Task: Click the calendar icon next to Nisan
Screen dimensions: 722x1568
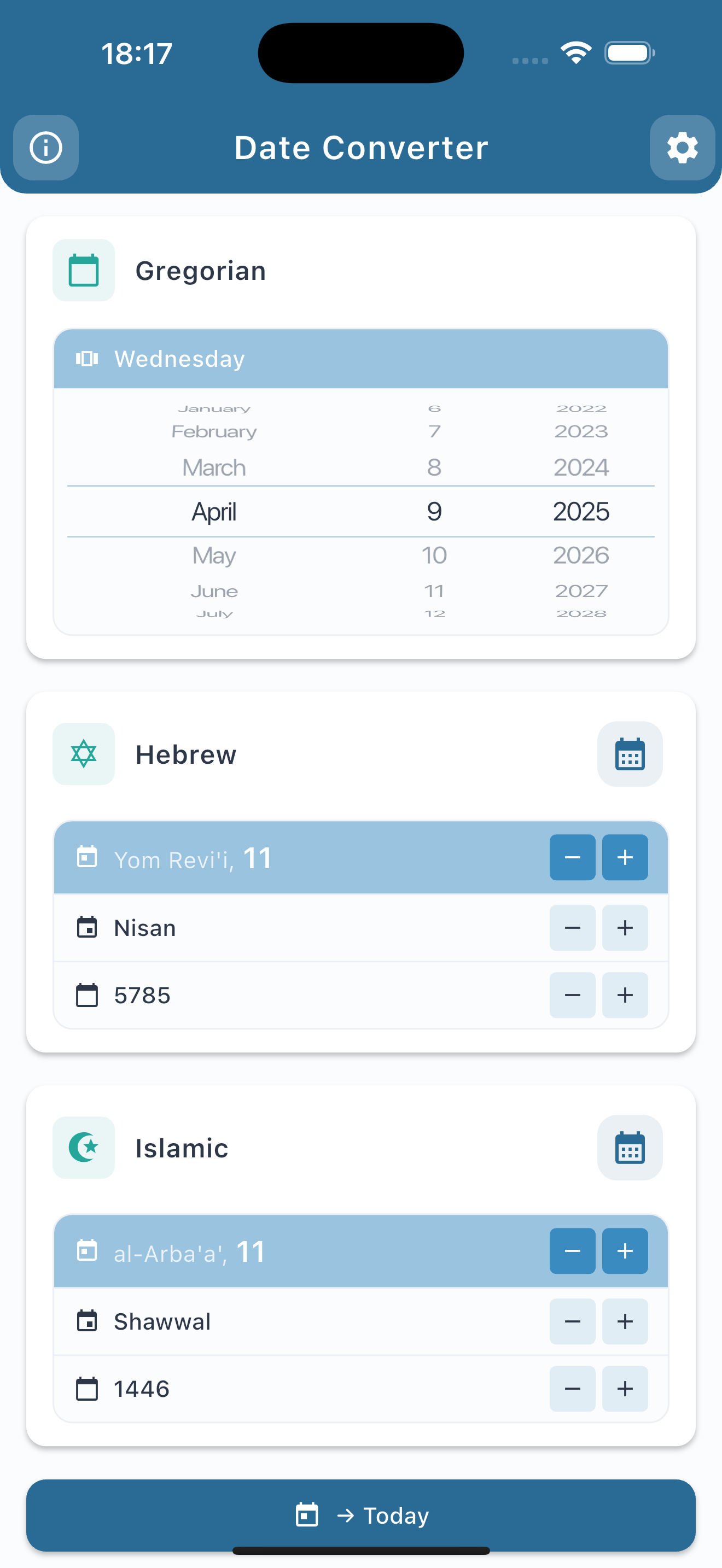Action: coord(88,928)
